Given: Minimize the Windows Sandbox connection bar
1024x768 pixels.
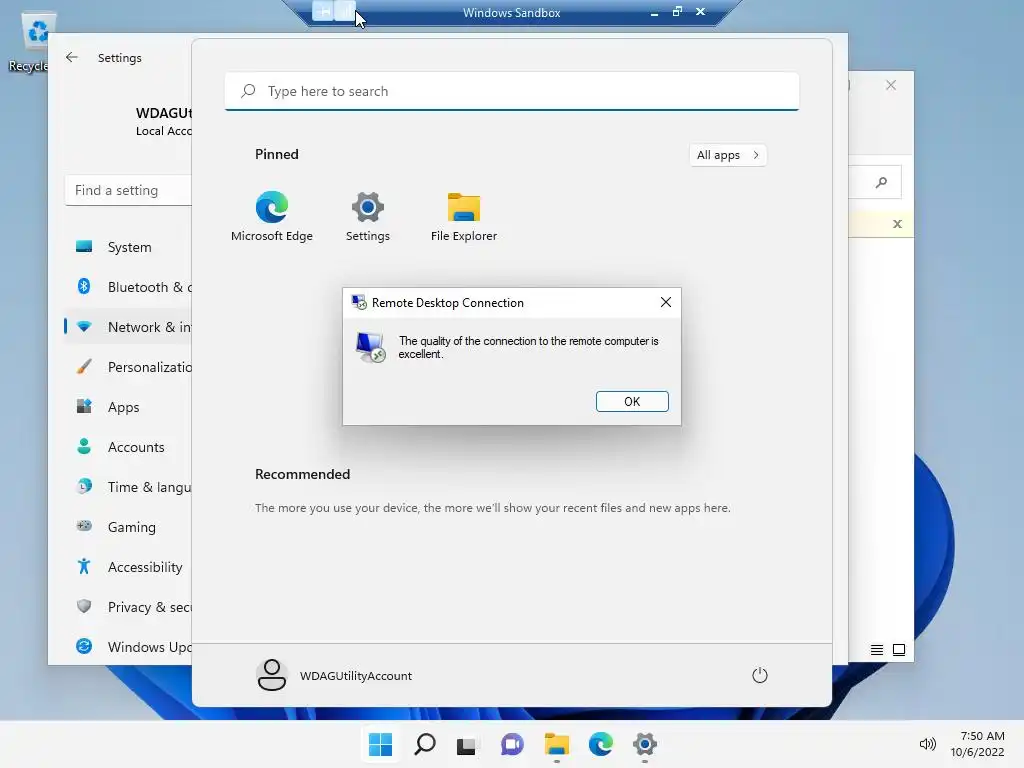Looking at the screenshot, I should pyautogui.click(x=654, y=12).
